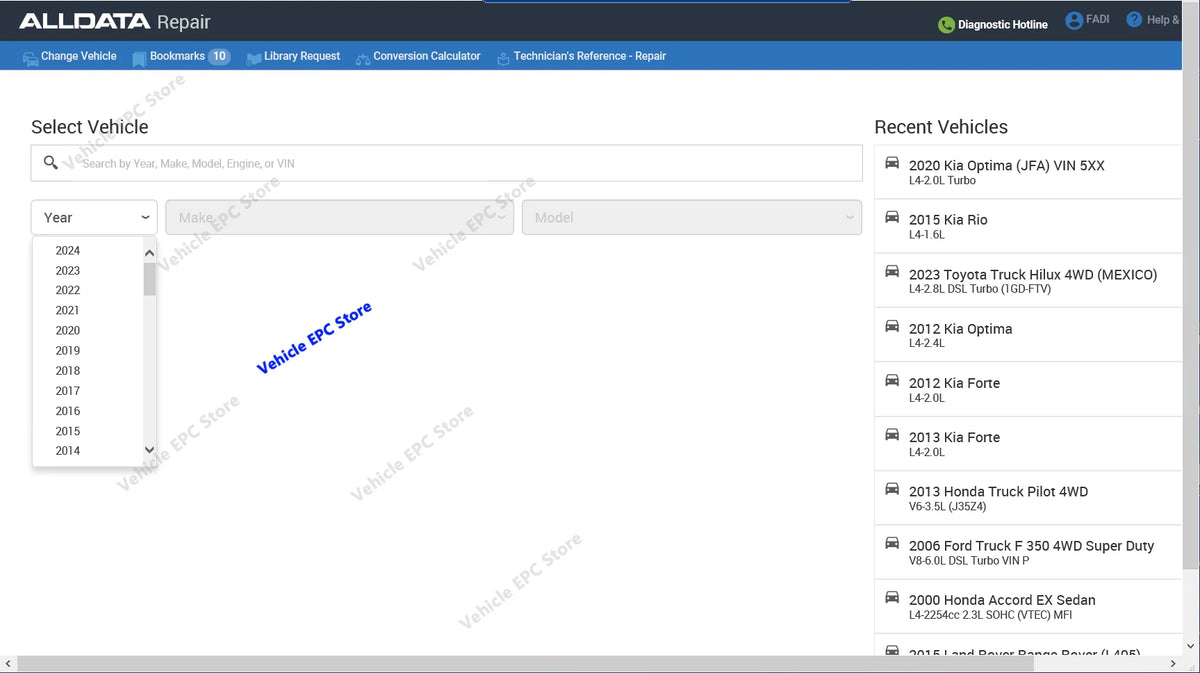This screenshot has width=1200, height=673.
Task: Select year 2017 option
Action: 68,391
